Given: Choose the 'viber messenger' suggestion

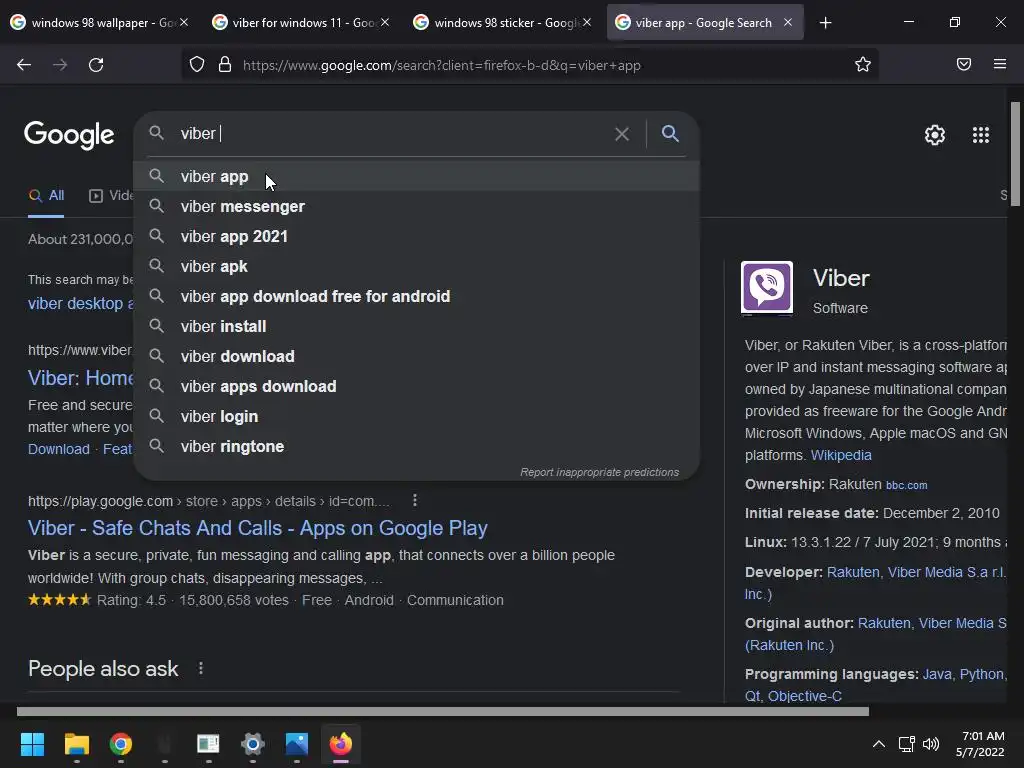Looking at the screenshot, I should (x=417, y=206).
